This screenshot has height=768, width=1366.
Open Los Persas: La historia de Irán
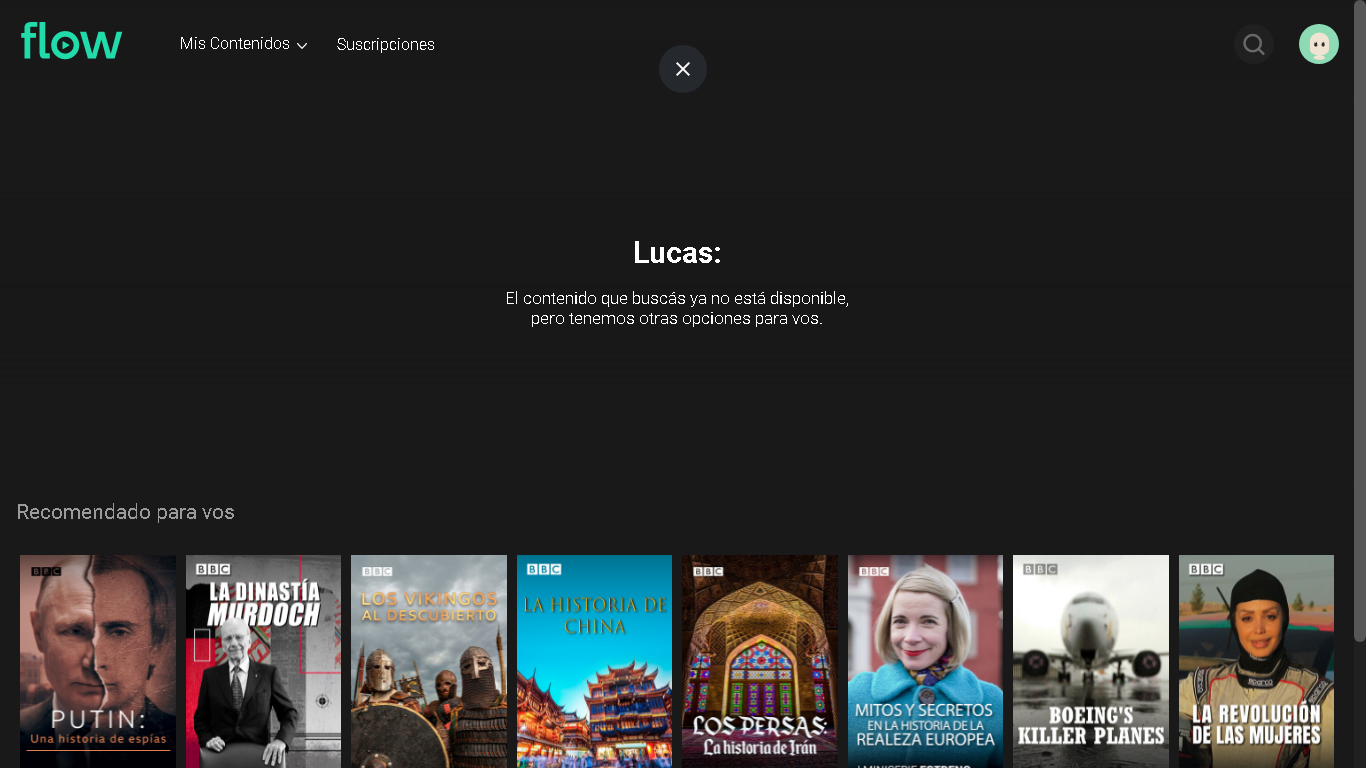click(x=760, y=660)
